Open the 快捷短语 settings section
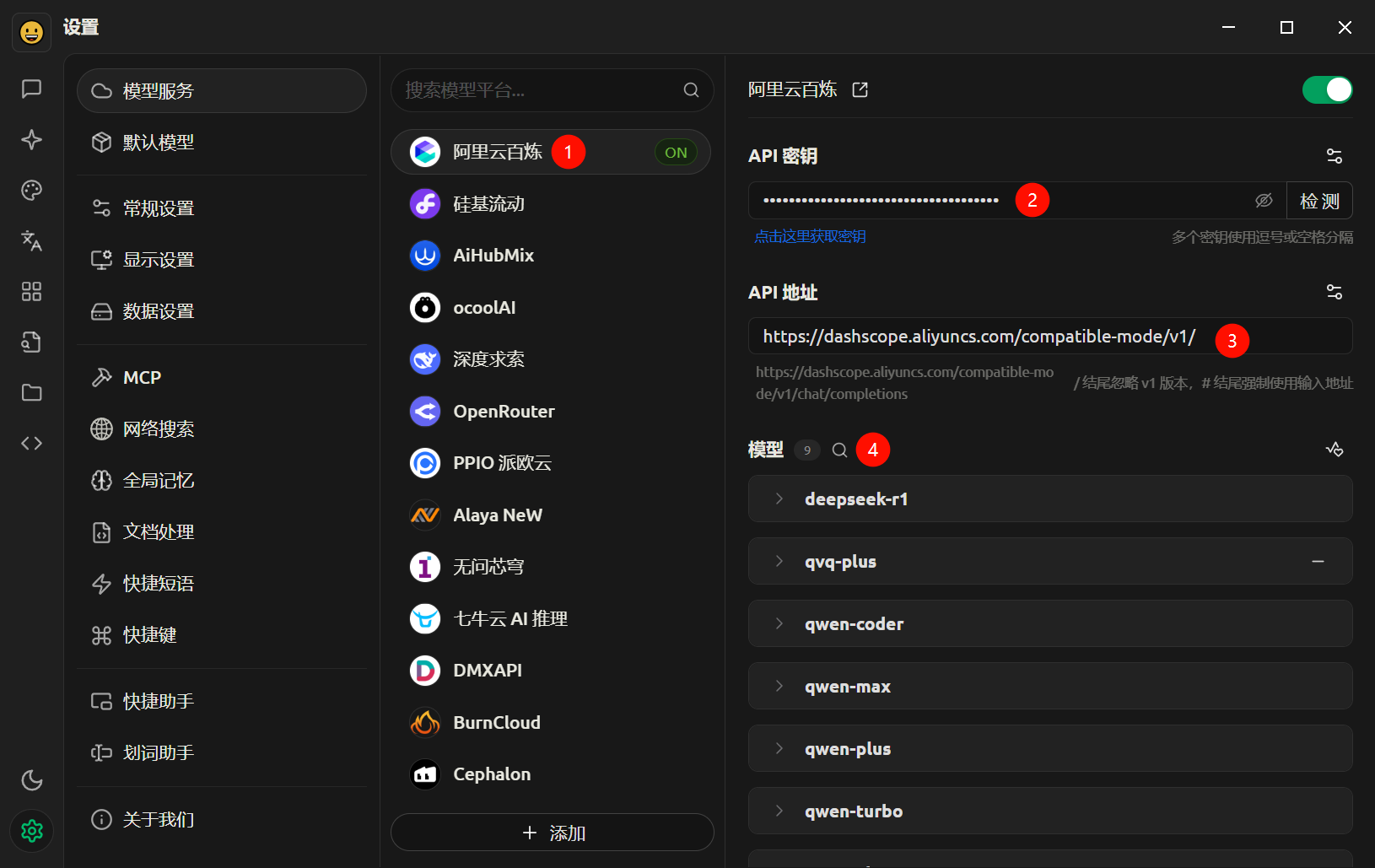1375x868 pixels. (222, 584)
